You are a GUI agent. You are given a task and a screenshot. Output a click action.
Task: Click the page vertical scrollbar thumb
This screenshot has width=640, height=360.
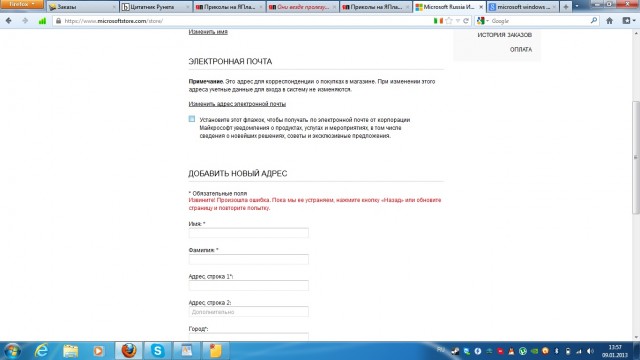pos(636,157)
